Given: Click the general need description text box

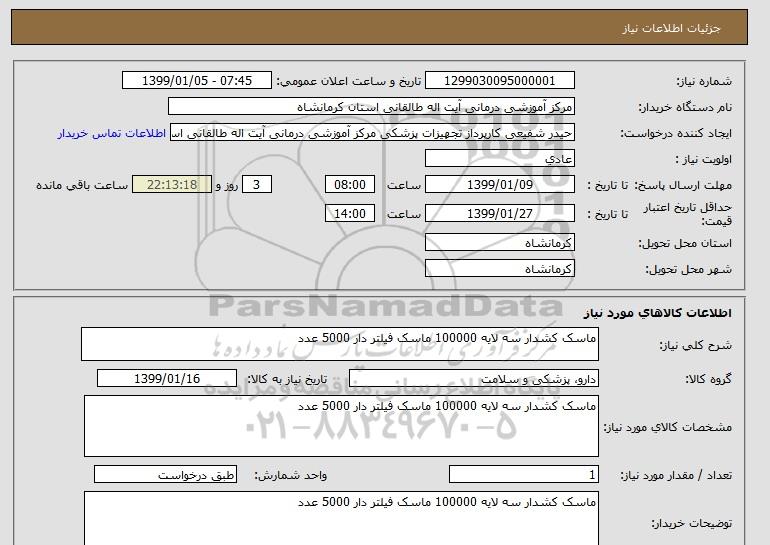Looking at the screenshot, I should click(x=340, y=344).
